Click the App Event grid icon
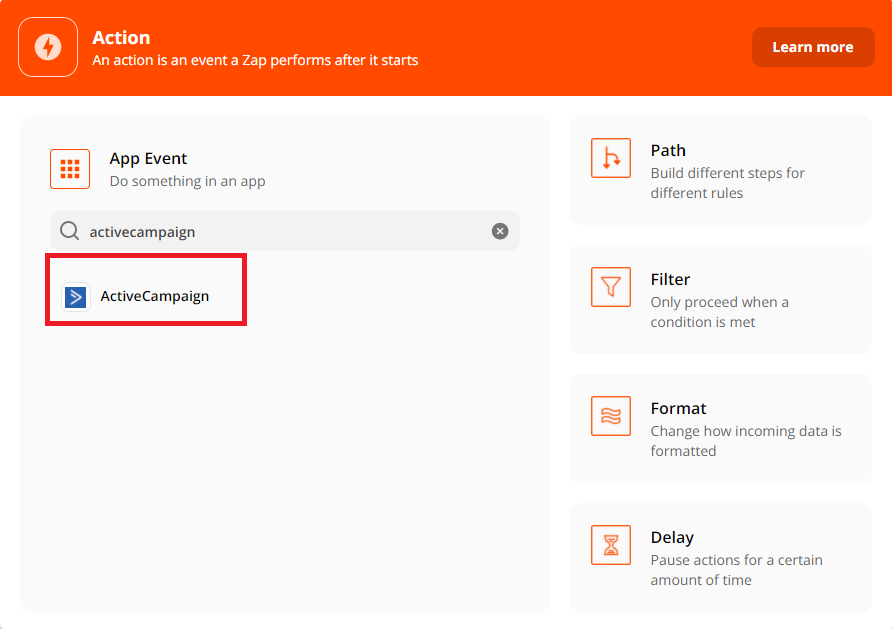The image size is (892, 629). [70, 169]
